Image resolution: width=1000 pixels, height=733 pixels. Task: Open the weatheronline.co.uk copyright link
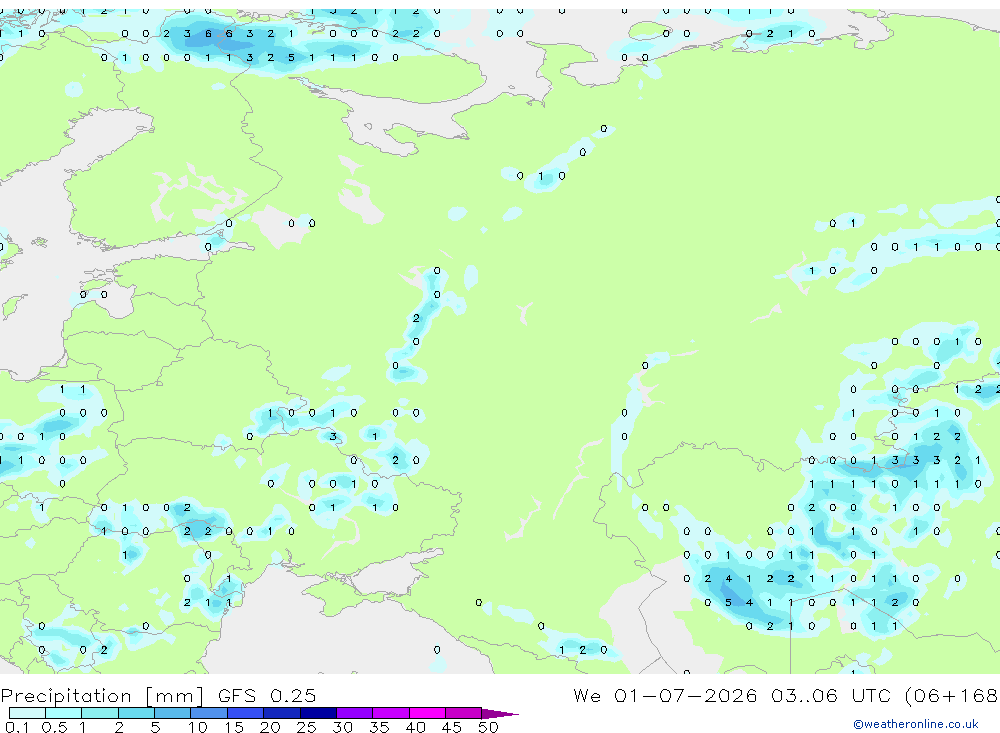tap(916, 724)
